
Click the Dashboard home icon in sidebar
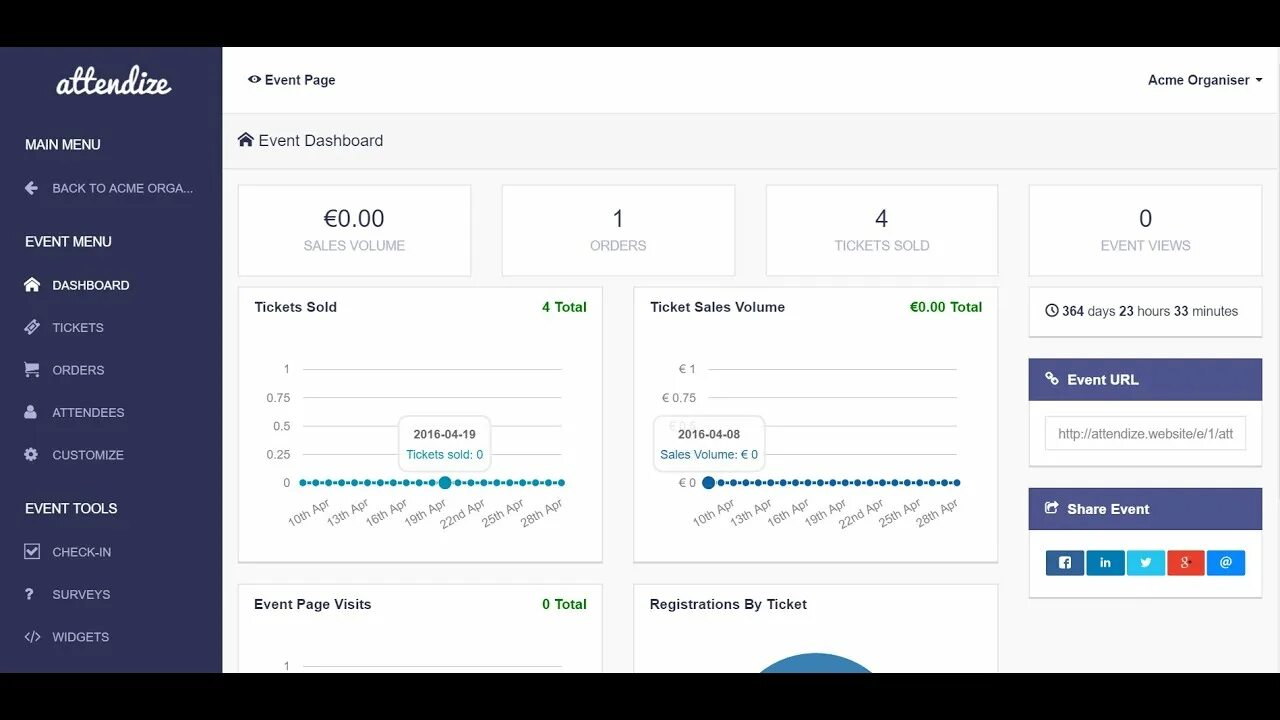[x=32, y=285]
